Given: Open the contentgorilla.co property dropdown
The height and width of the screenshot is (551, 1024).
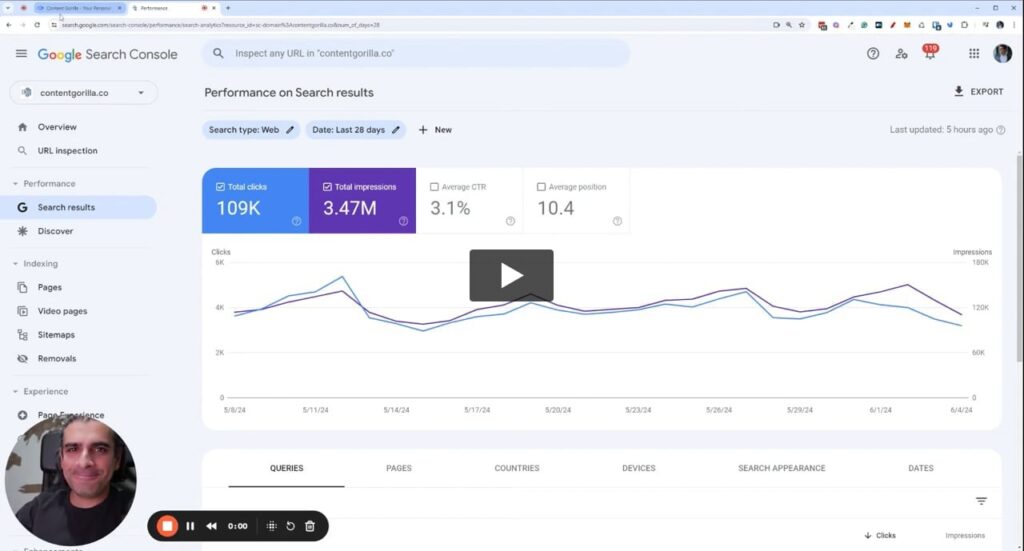Looking at the screenshot, I should [x=84, y=93].
